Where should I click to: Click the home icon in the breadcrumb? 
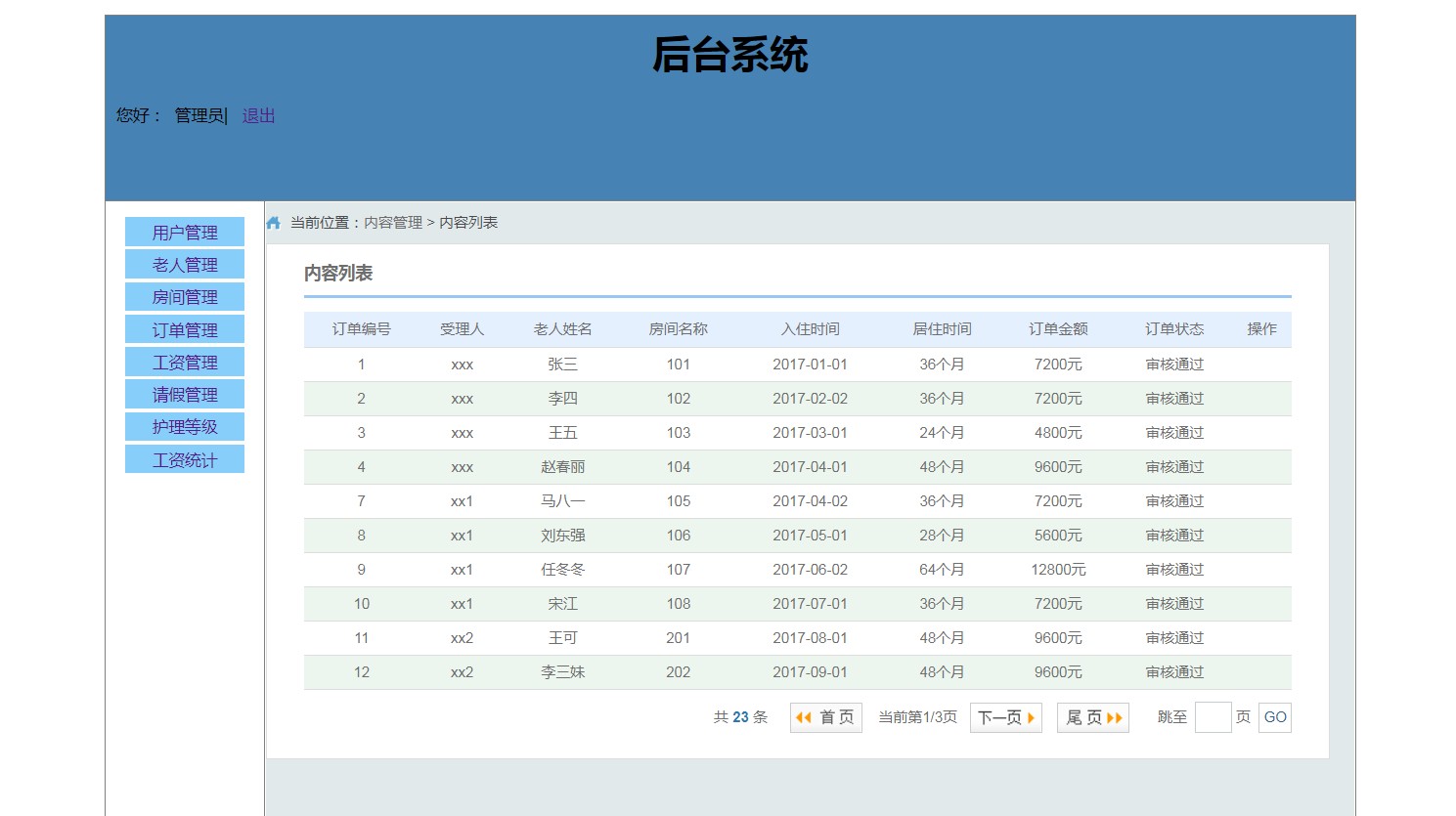pos(273,223)
